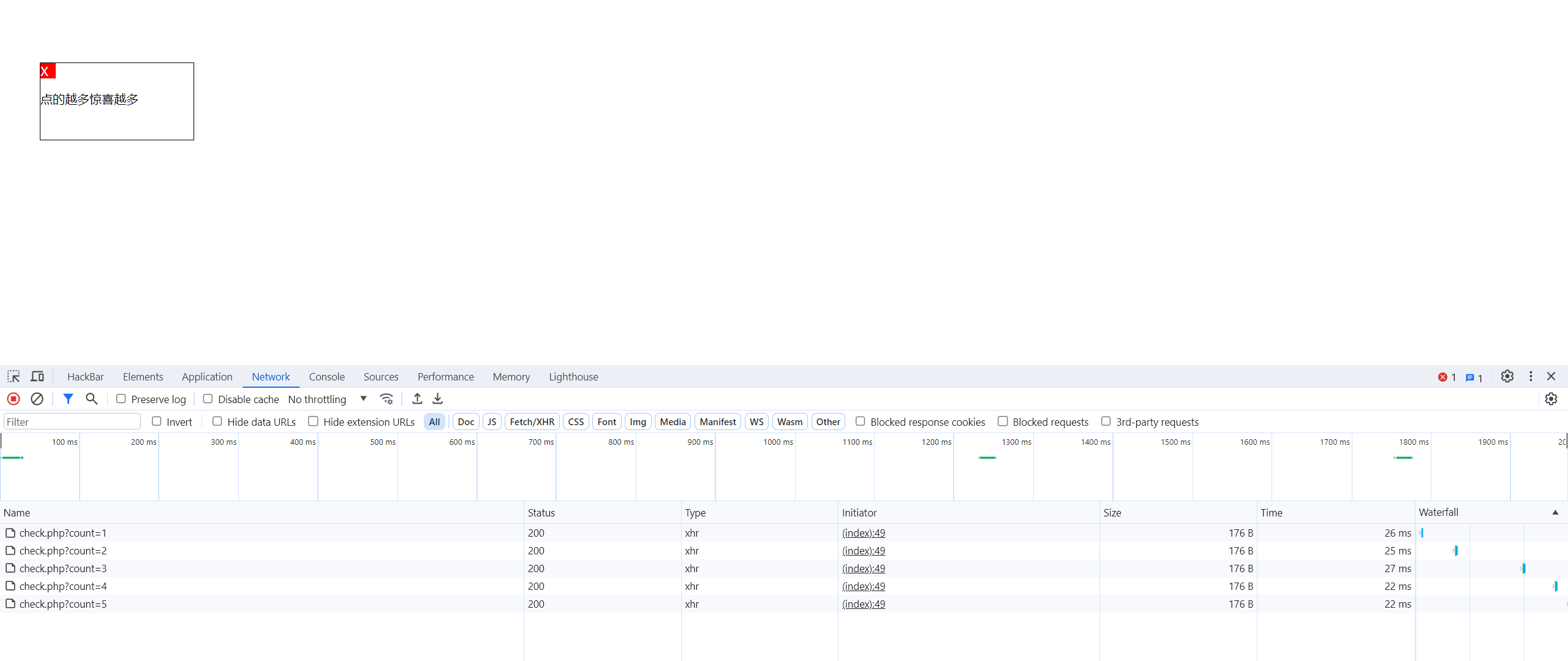Close the popup with red X
The width and height of the screenshot is (1568, 661).
tap(48, 71)
